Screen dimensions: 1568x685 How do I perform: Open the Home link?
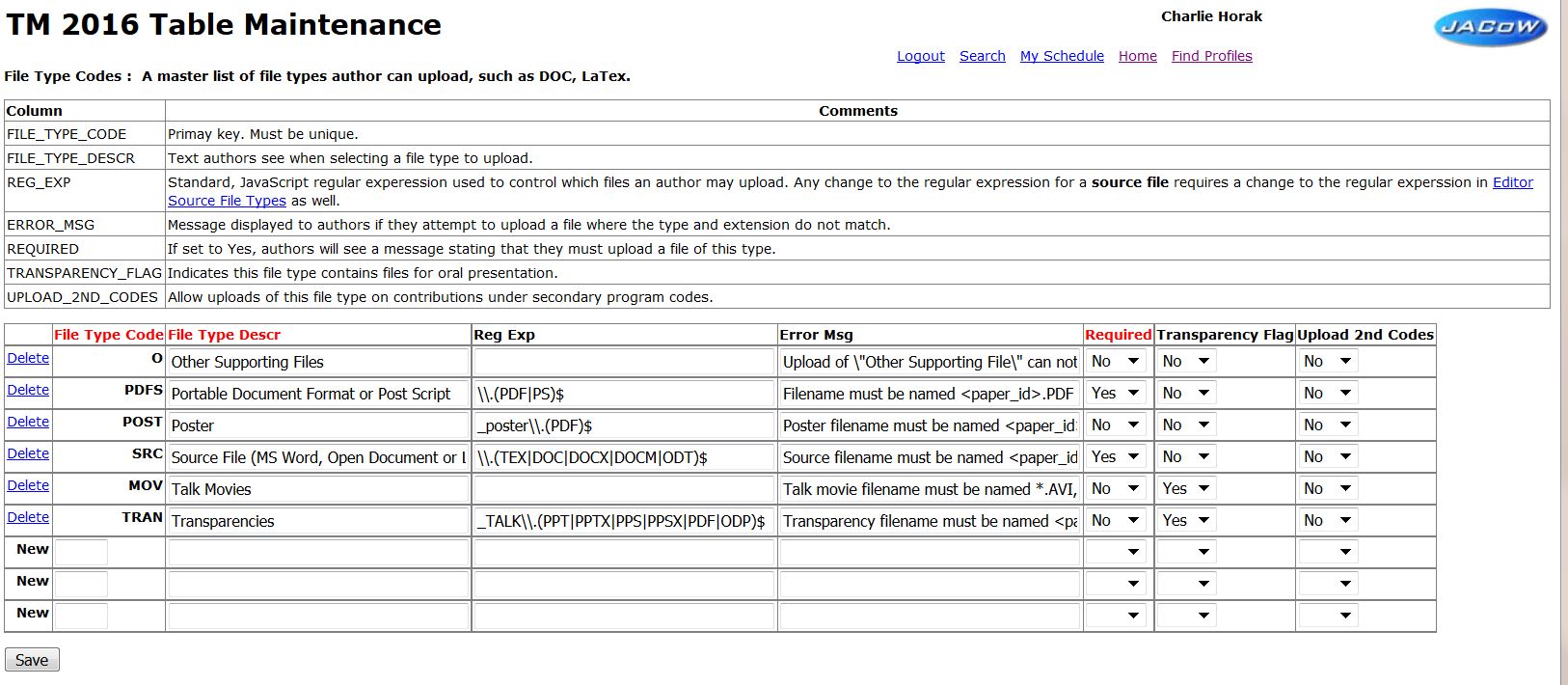tap(1138, 56)
